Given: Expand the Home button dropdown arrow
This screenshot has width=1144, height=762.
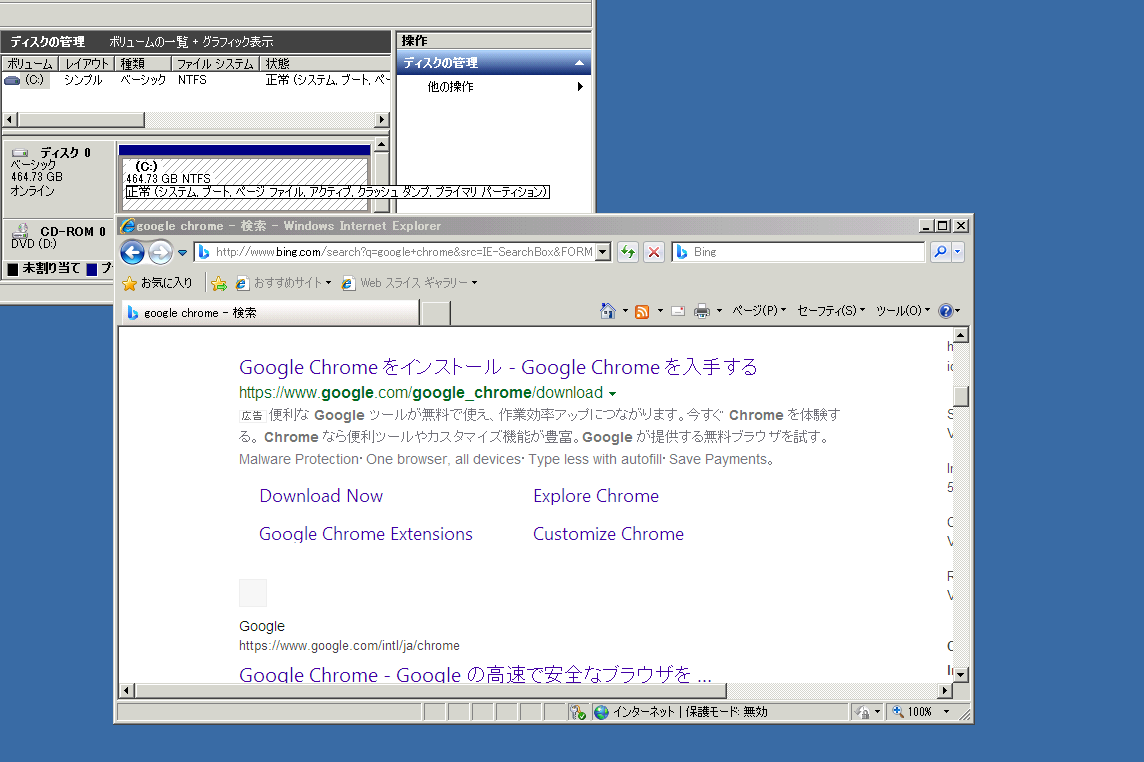Looking at the screenshot, I should click(x=625, y=311).
